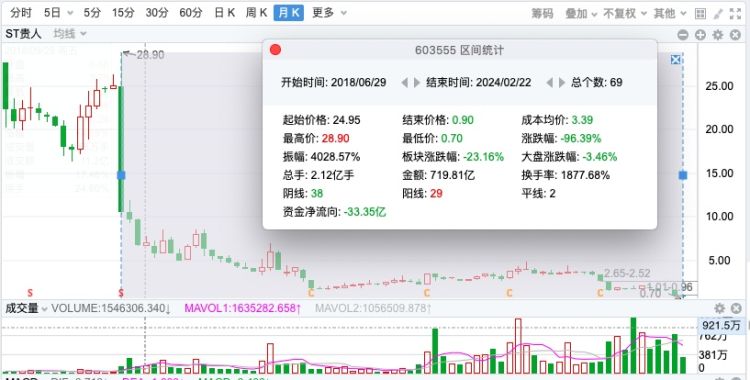Step end date 结束时间 forward
This screenshot has height=380, width=750.
click(562, 83)
